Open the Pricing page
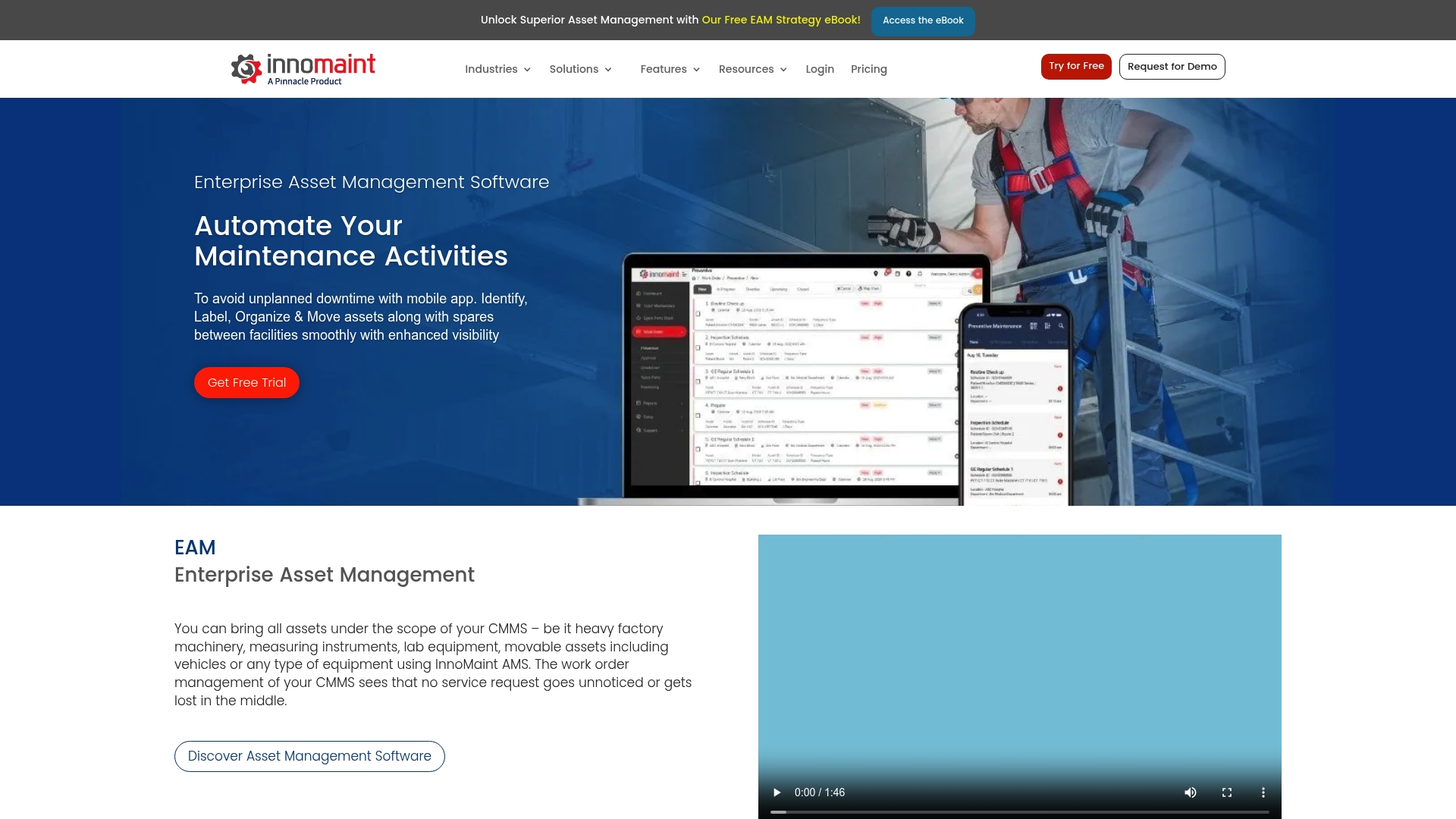1456x819 pixels. [868, 69]
